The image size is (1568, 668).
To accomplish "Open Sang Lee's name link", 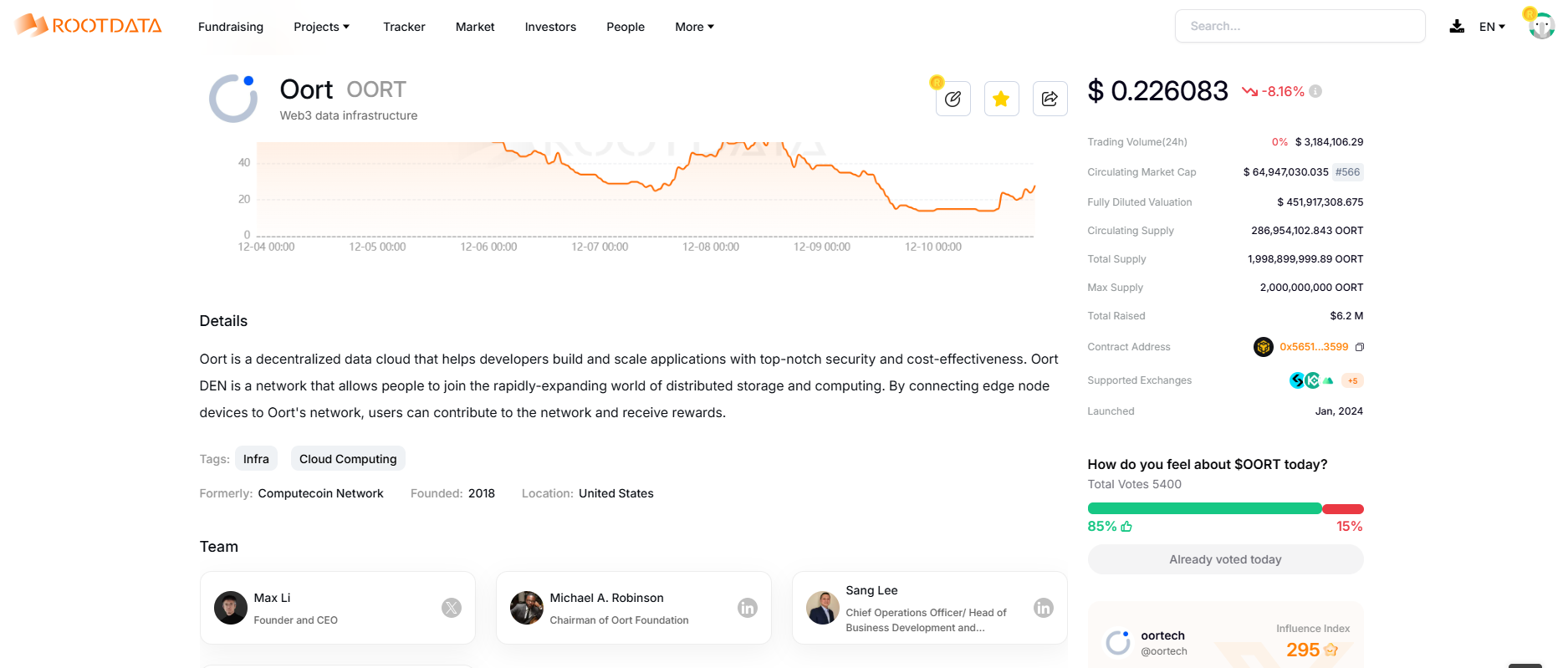I will (x=871, y=590).
